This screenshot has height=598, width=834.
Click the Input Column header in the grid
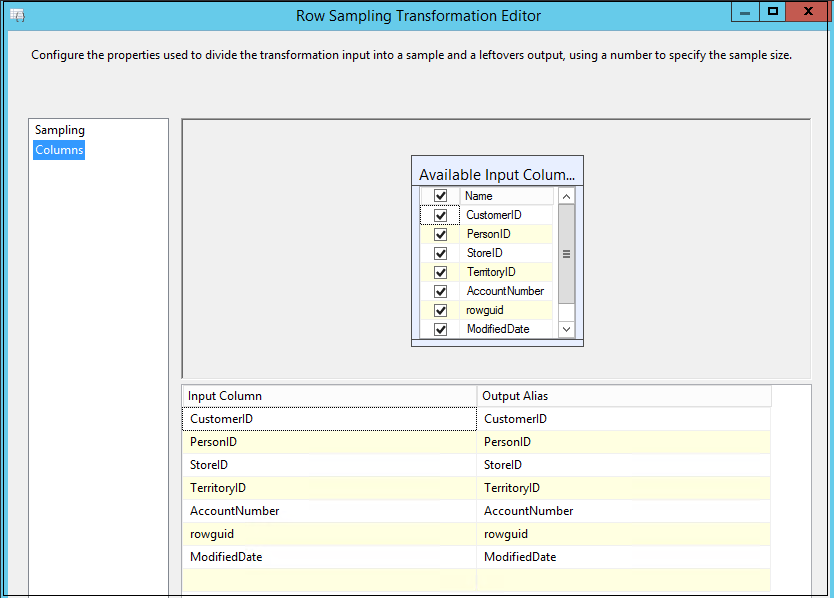329,396
